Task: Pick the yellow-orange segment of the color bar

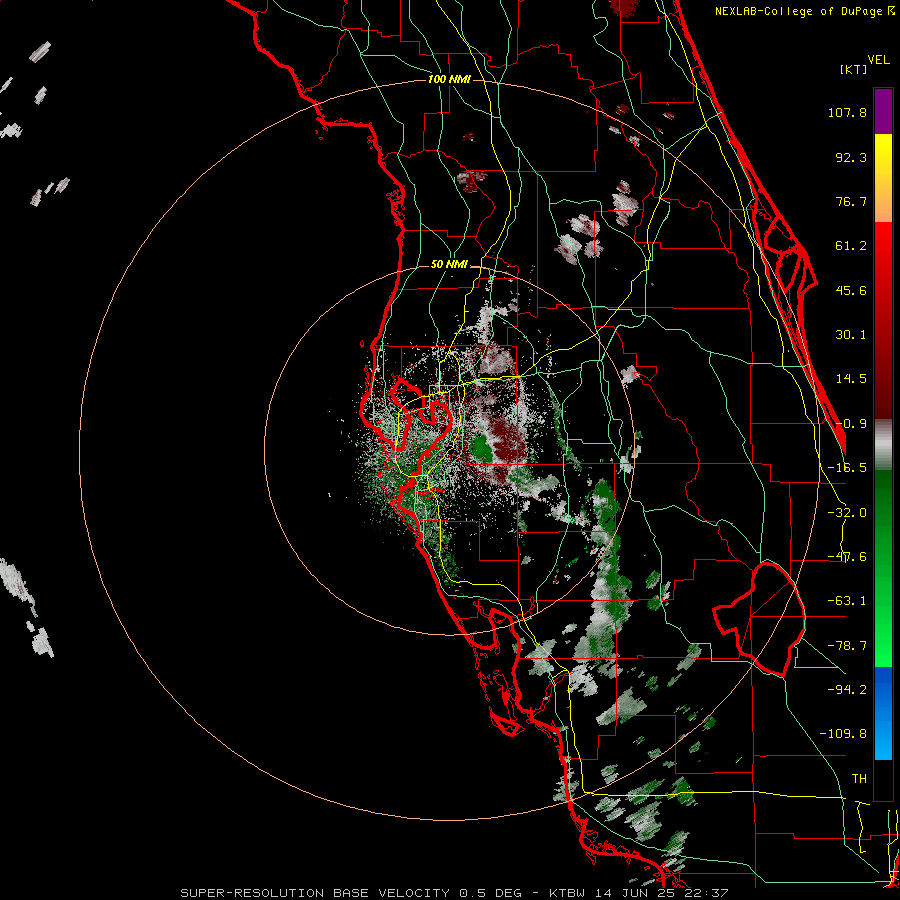Action: pos(883,178)
